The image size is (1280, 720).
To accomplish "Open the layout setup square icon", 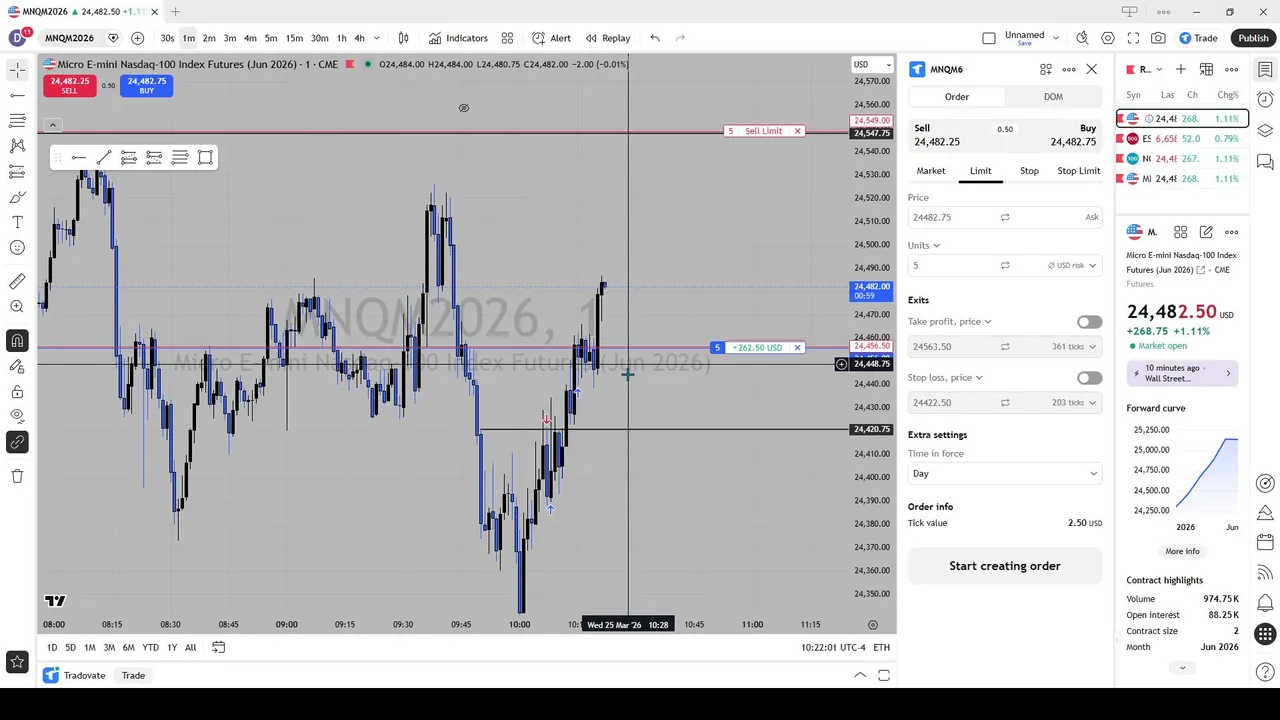I will tap(989, 38).
